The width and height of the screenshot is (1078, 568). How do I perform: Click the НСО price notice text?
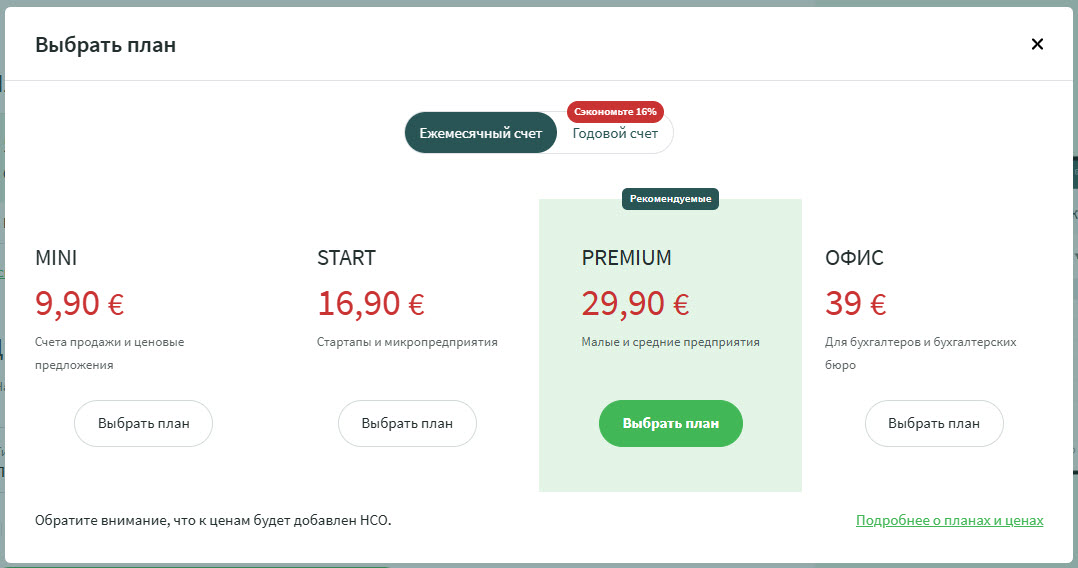[213, 521]
